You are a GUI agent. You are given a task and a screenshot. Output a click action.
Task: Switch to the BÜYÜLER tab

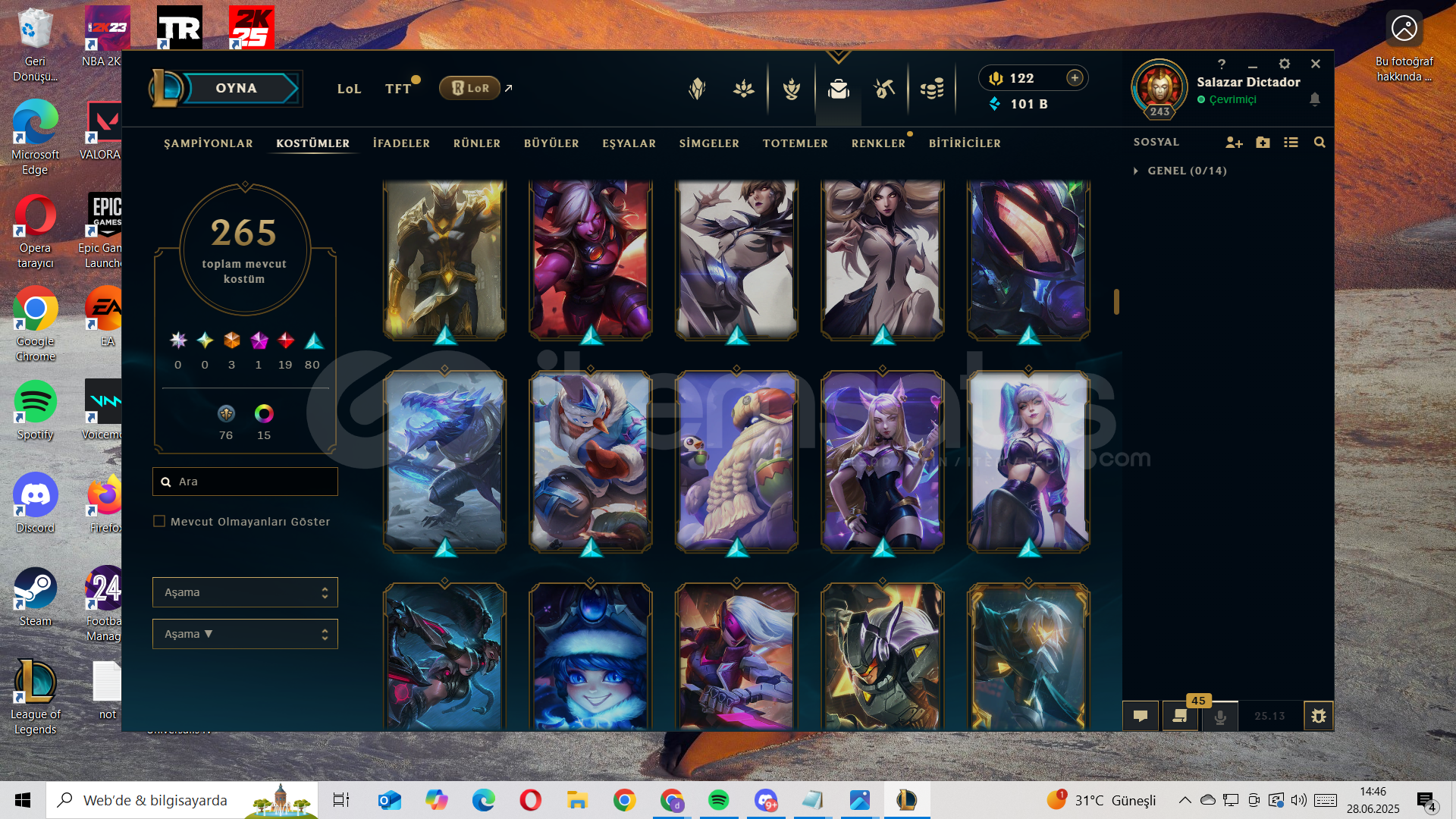coord(551,143)
